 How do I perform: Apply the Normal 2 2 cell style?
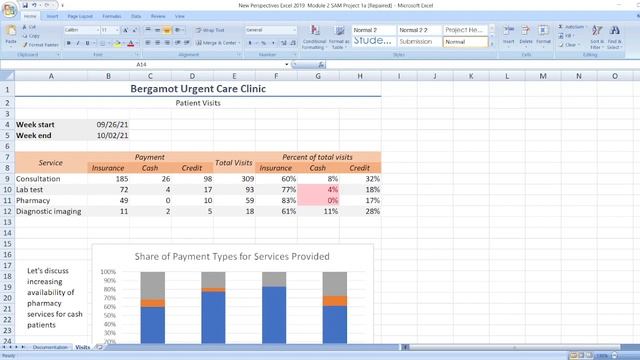(419, 30)
